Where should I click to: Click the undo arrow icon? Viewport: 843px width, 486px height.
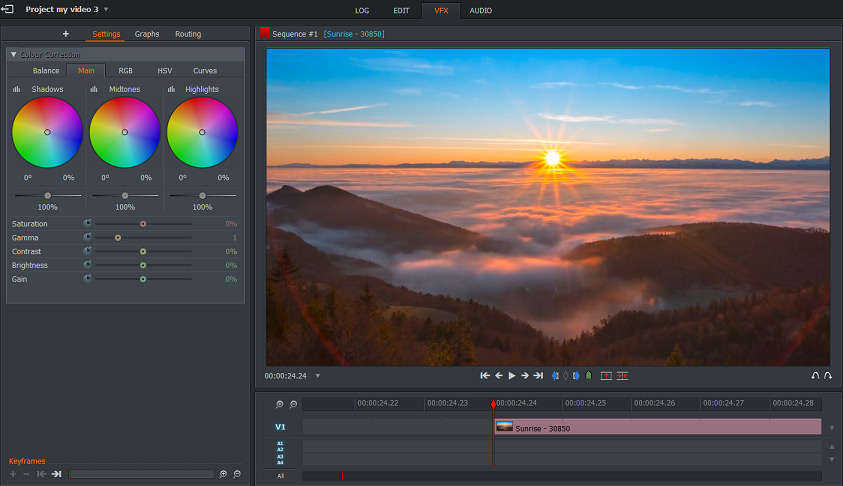(815, 375)
